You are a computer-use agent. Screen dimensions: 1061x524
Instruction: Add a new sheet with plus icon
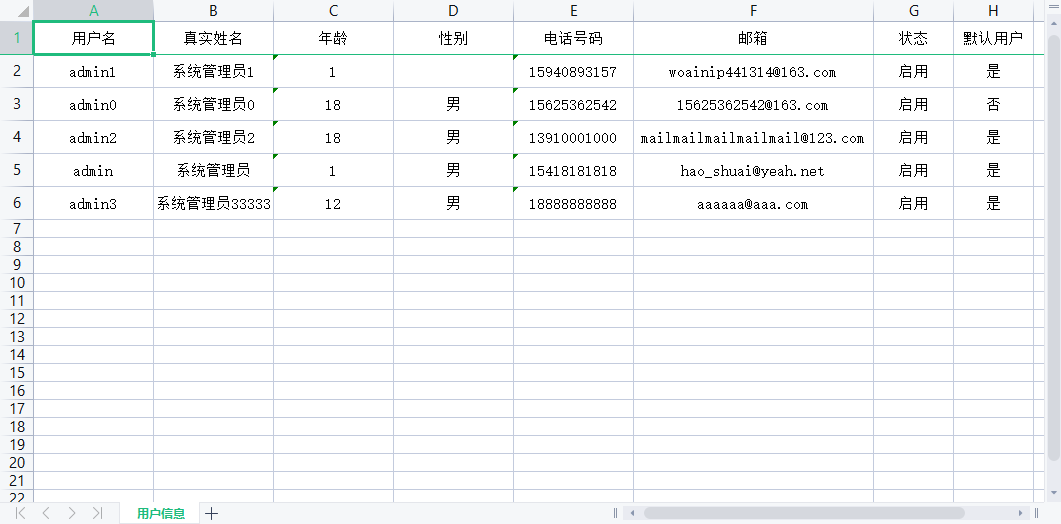(x=211, y=513)
